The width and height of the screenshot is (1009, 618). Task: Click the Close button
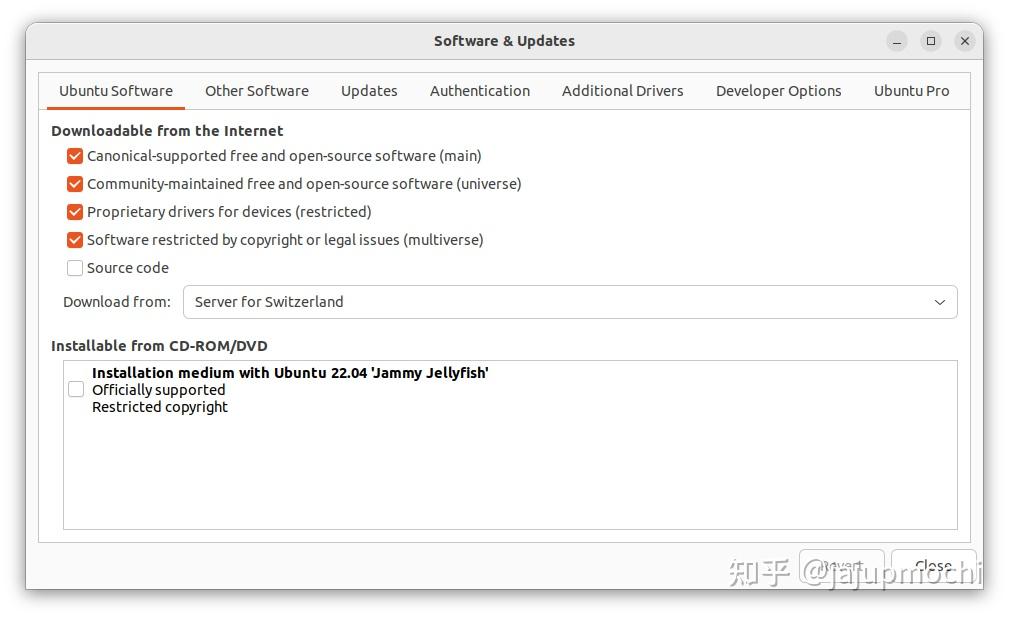coord(933,565)
